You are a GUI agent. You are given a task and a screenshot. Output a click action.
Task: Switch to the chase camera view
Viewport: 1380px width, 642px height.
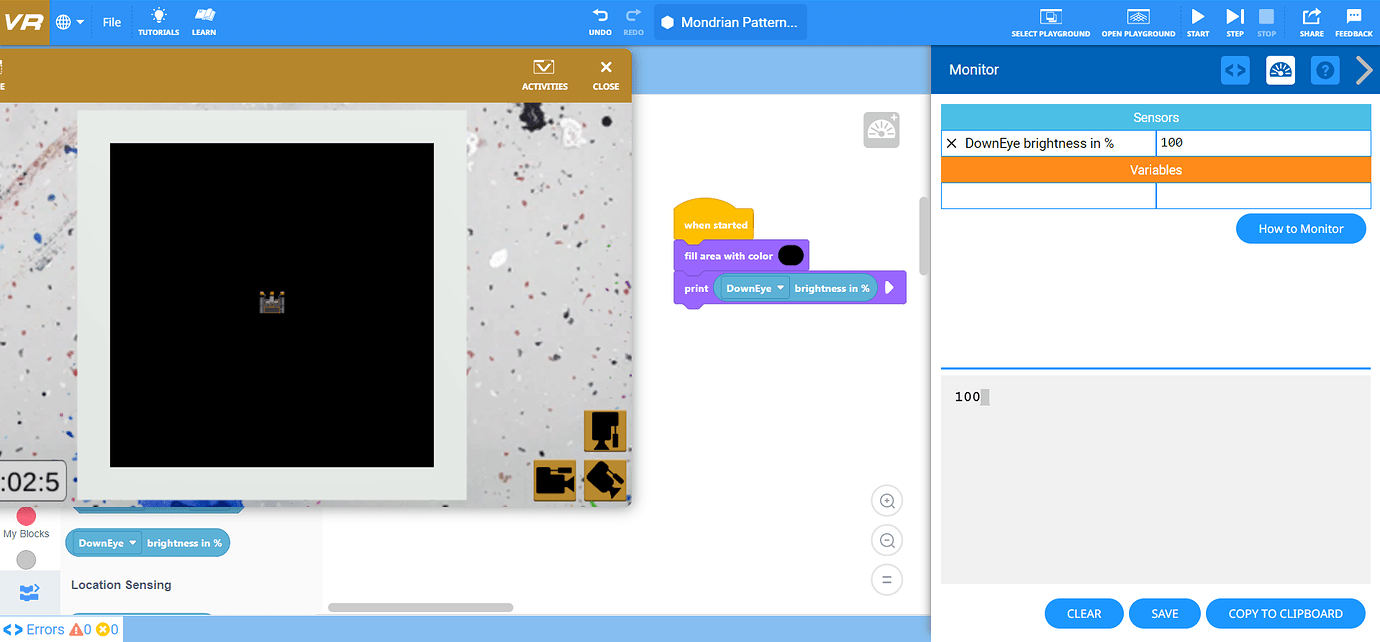pos(554,481)
